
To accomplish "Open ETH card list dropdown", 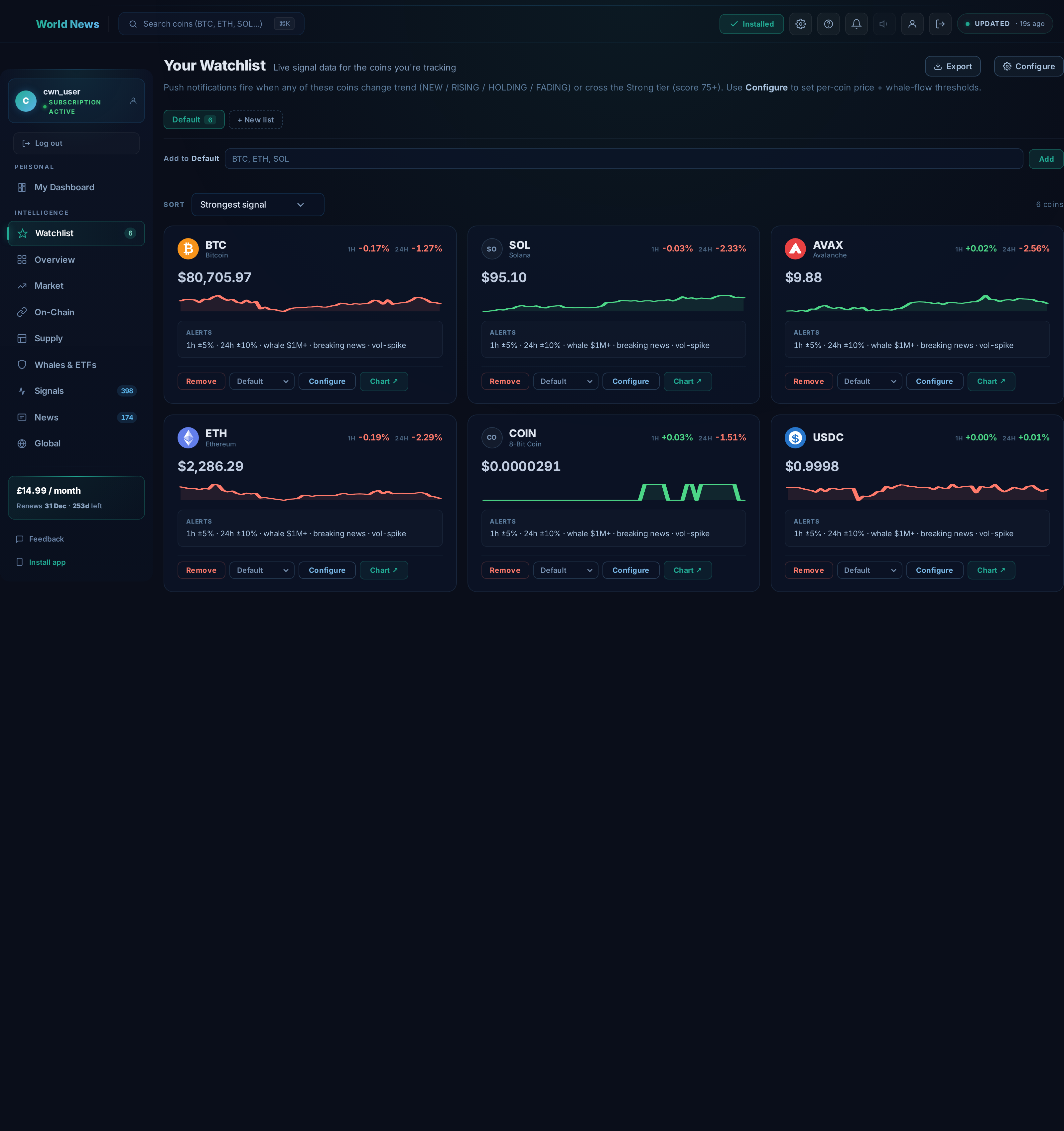I will pos(262,570).
